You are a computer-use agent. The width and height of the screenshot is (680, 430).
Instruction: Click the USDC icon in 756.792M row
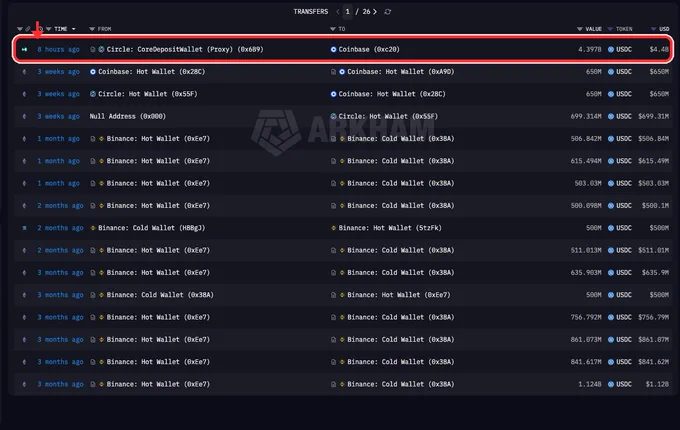point(611,317)
